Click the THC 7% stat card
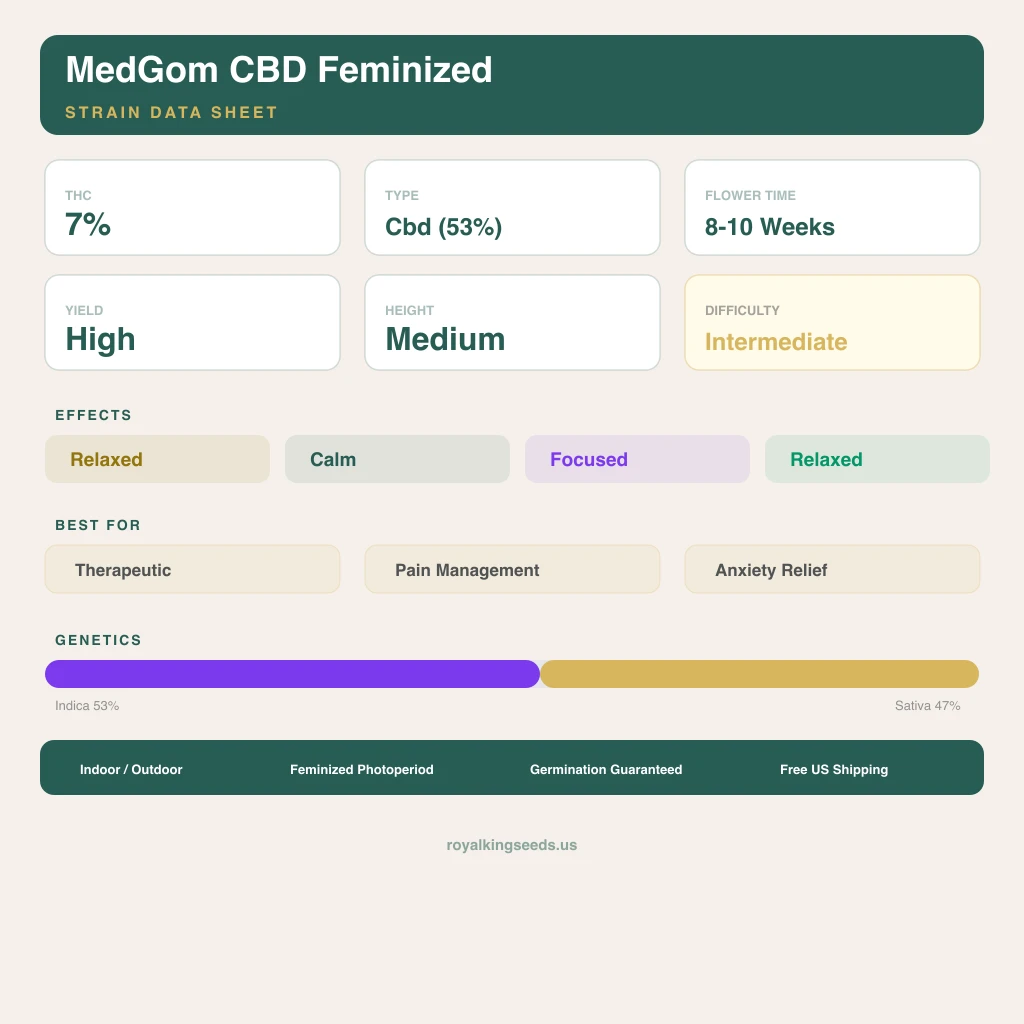Viewport: 1024px width, 1024px height. [192, 208]
